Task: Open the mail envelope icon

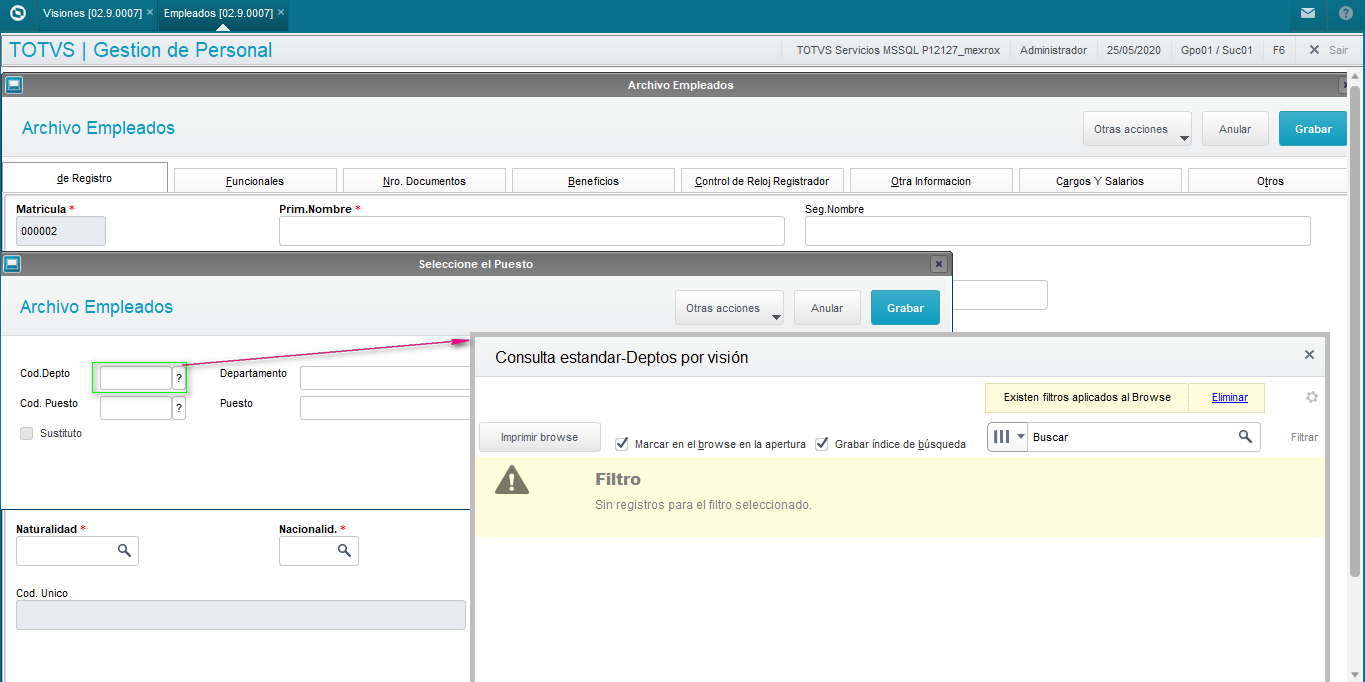Action: pos(1308,13)
